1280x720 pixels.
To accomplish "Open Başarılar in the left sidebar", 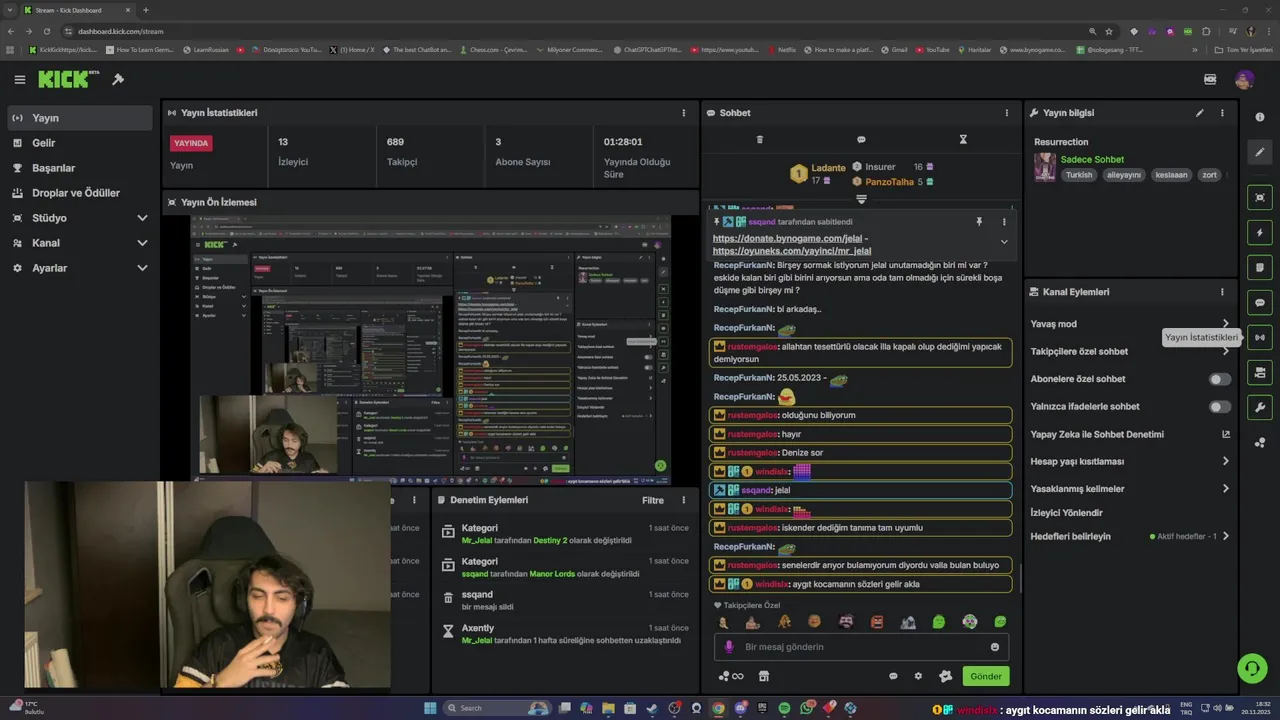I will (81, 168).
